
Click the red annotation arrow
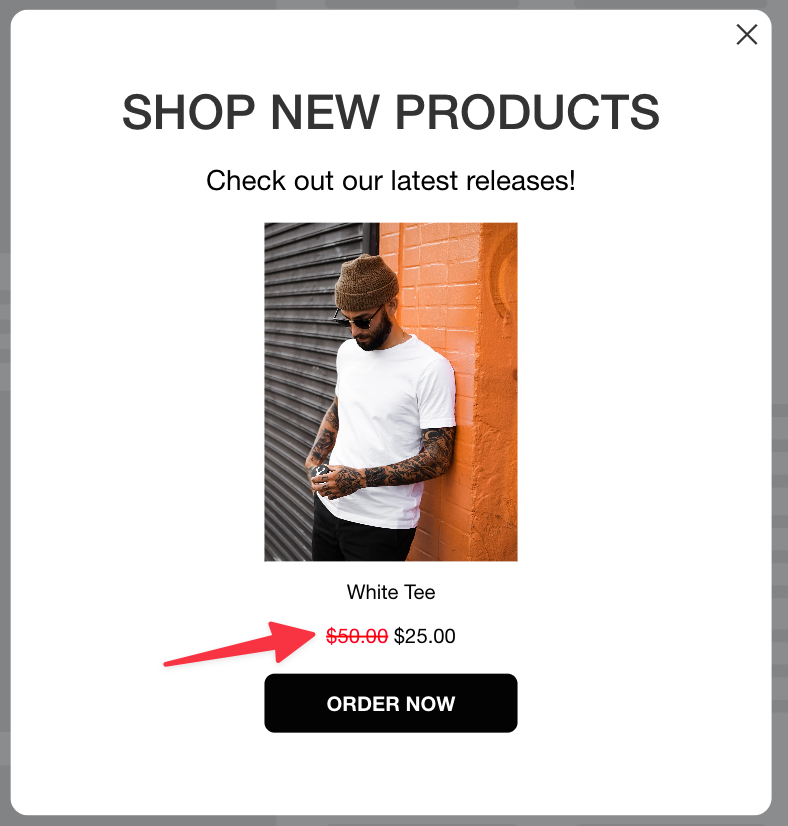[x=240, y=643]
